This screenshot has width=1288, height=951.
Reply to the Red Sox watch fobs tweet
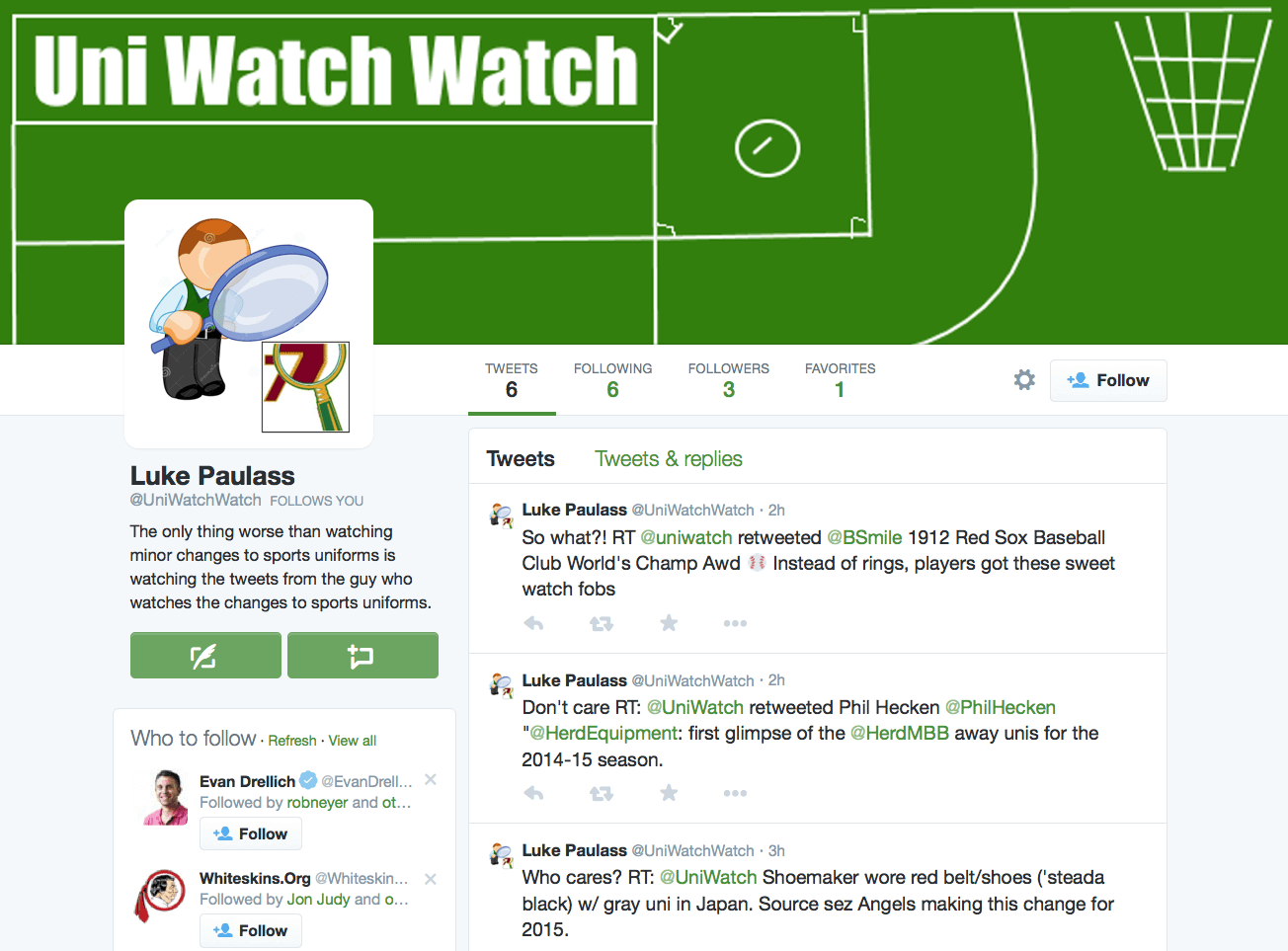[533, 623]
